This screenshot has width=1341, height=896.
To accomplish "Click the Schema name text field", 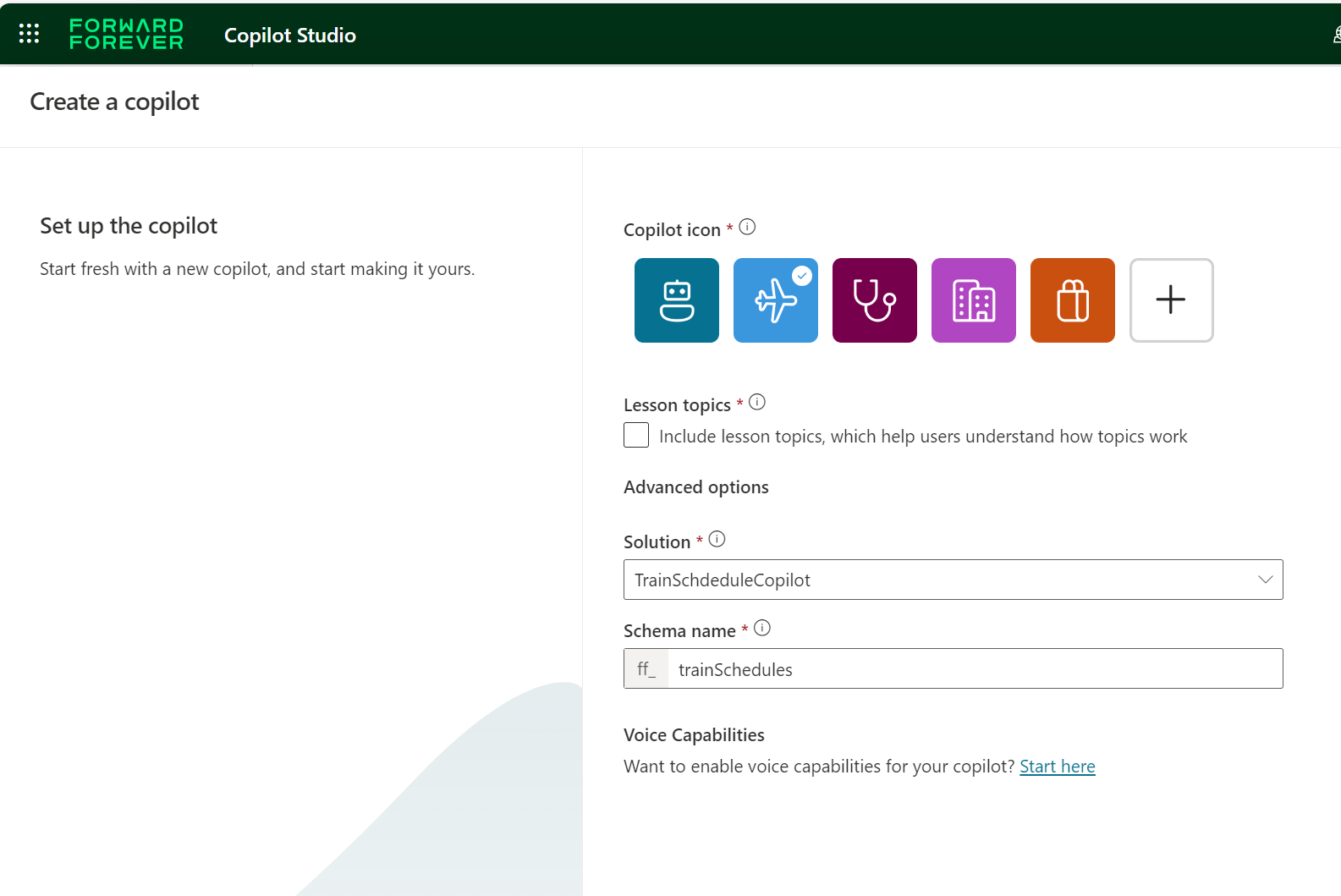I will point(973,669).
